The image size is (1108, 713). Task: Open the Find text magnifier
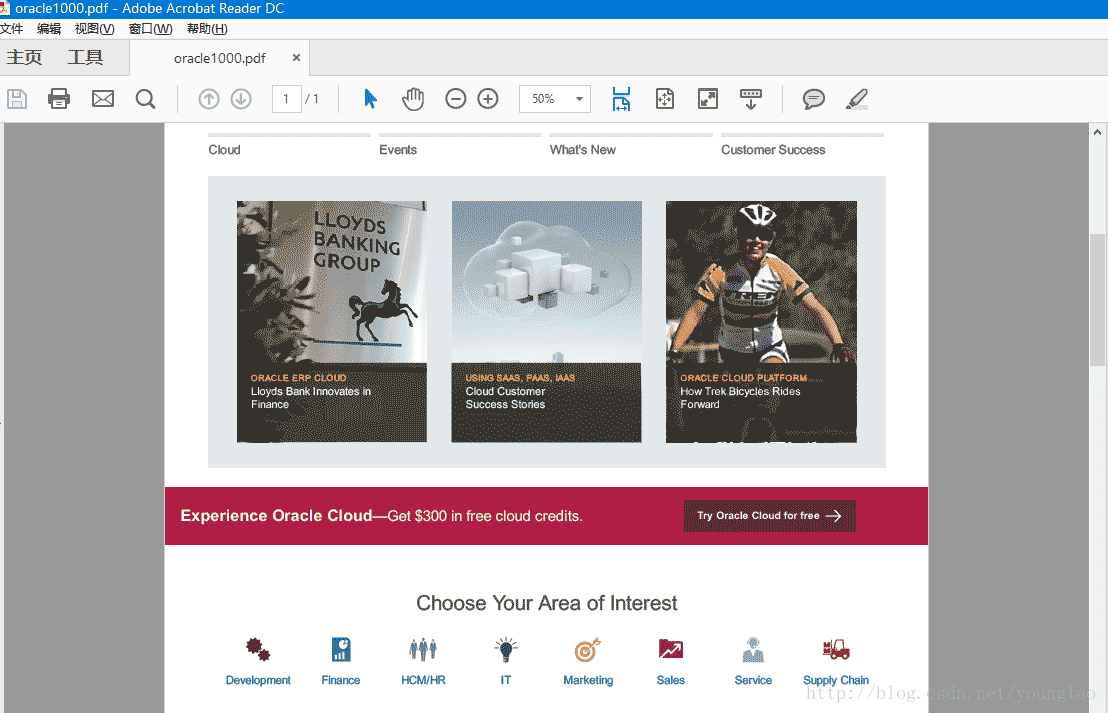pyautogui.click(x=146, y=99)
